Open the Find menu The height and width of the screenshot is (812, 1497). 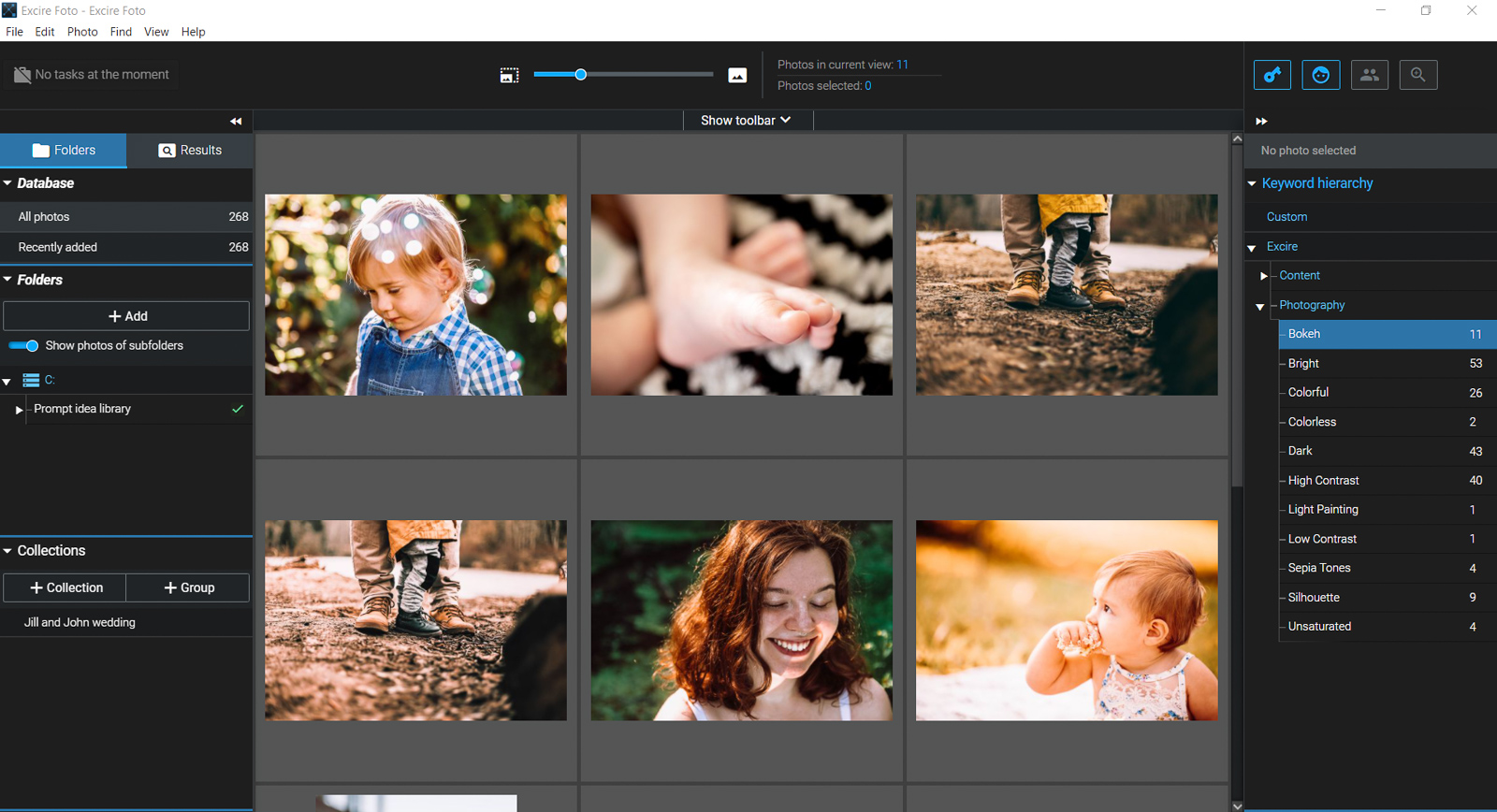coord(121,32)
